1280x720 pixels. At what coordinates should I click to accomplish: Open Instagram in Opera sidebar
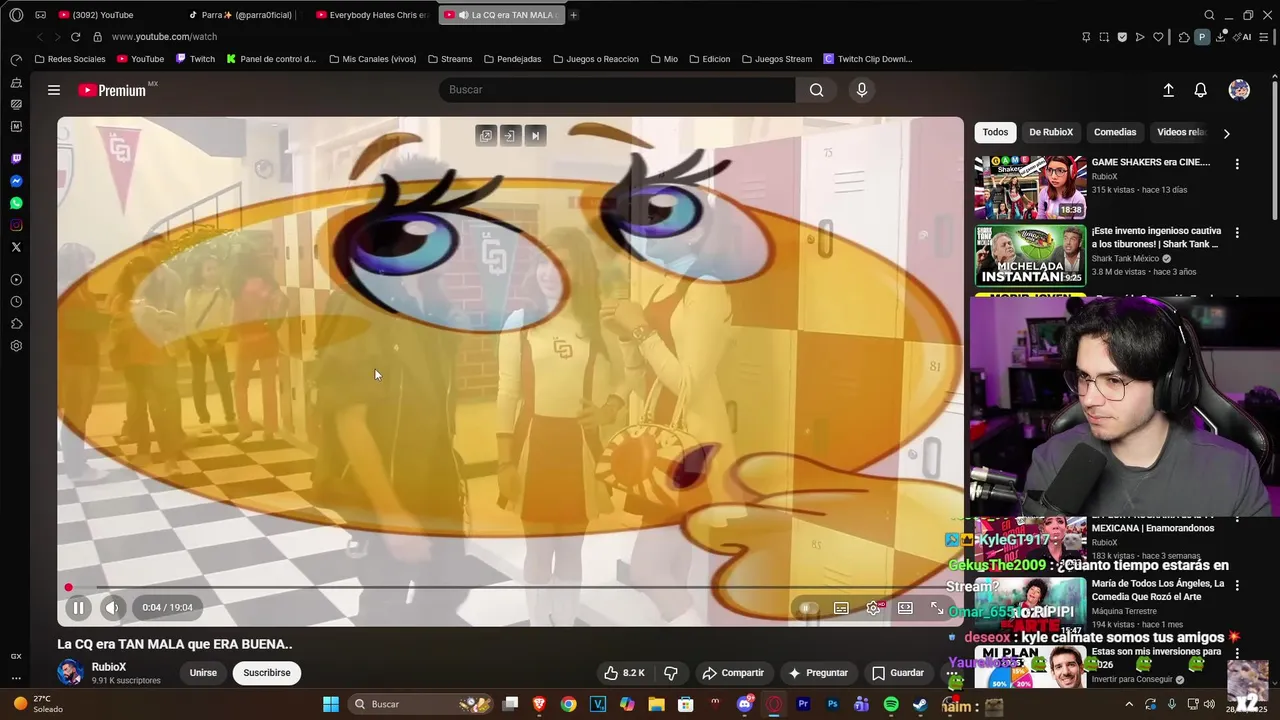point(16,225)
